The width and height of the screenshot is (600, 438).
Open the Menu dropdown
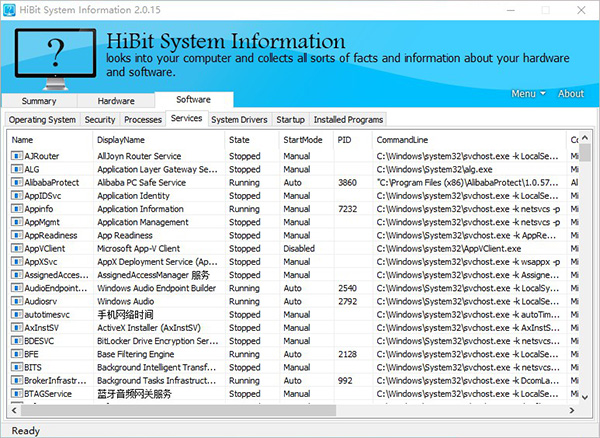pyautogui.click(x=528, y=94)
